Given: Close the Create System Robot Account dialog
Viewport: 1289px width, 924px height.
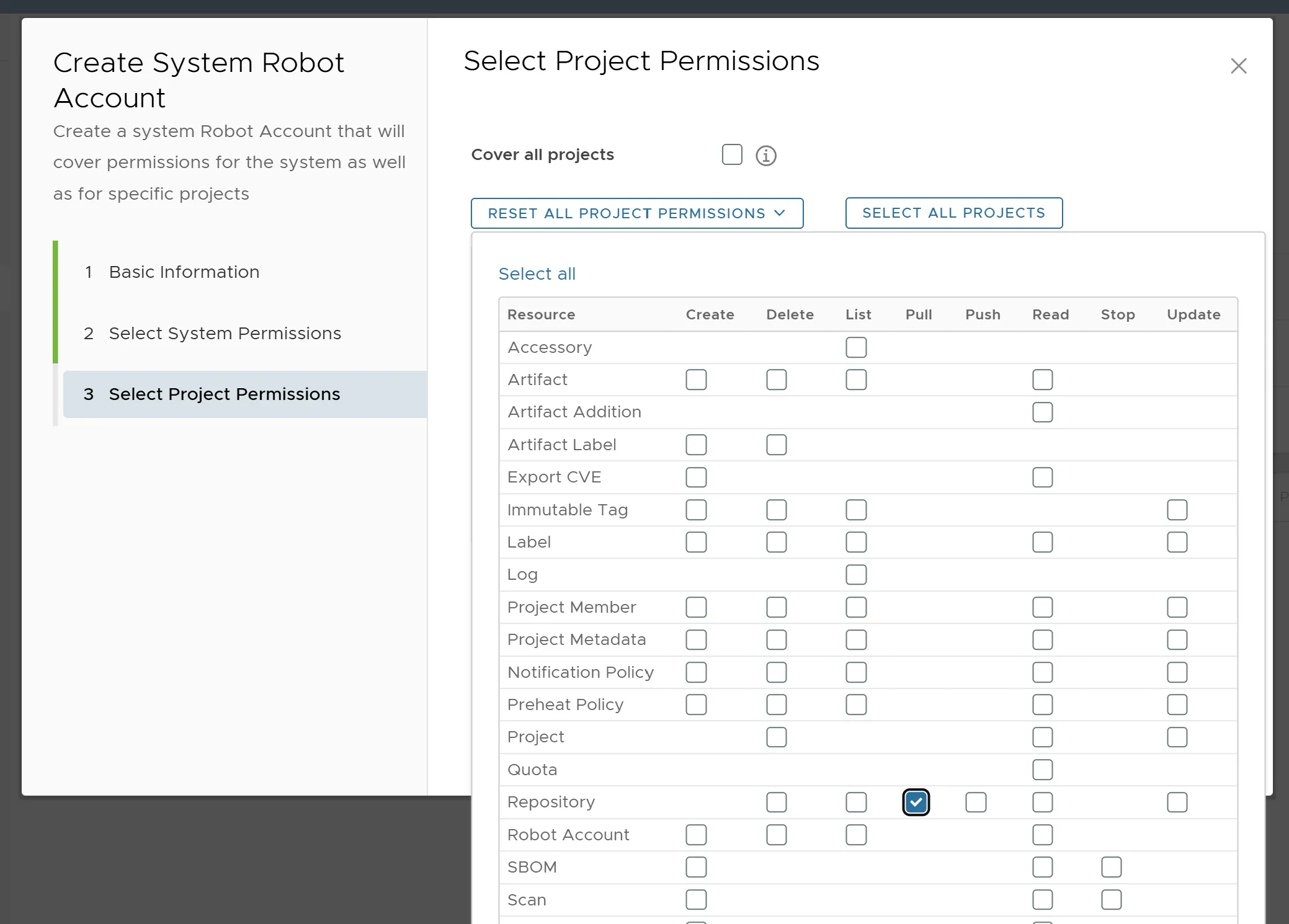Looking at the screenshot, I should 1238,66.
